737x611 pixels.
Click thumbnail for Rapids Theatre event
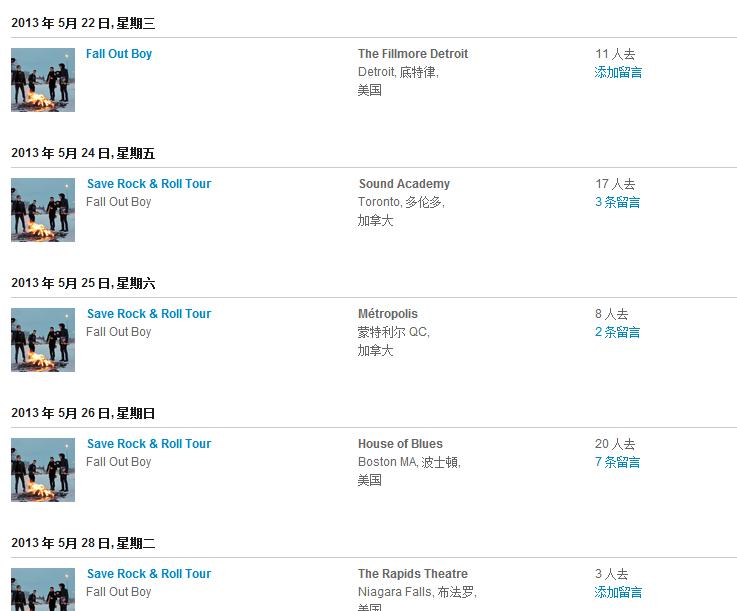pos(43,590)
